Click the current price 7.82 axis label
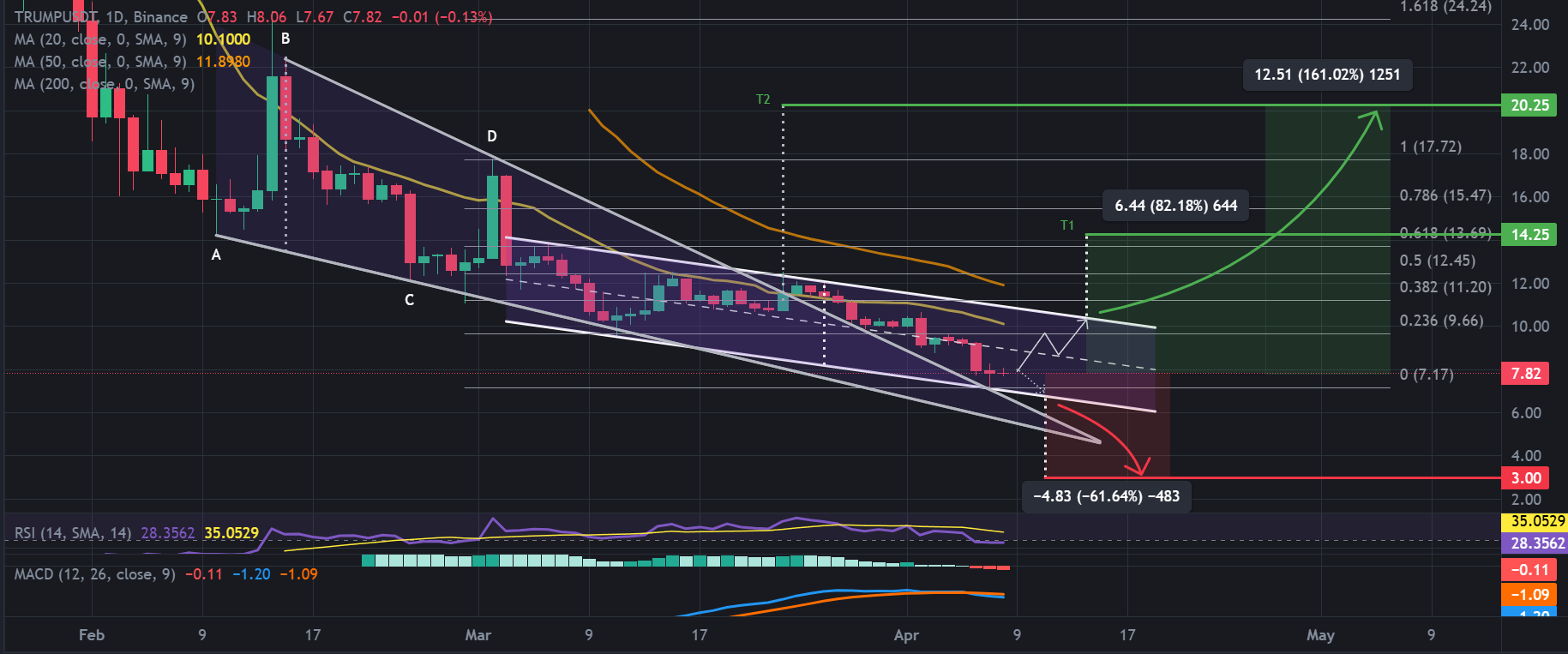1568x654 pixels. click(1526, 374)
